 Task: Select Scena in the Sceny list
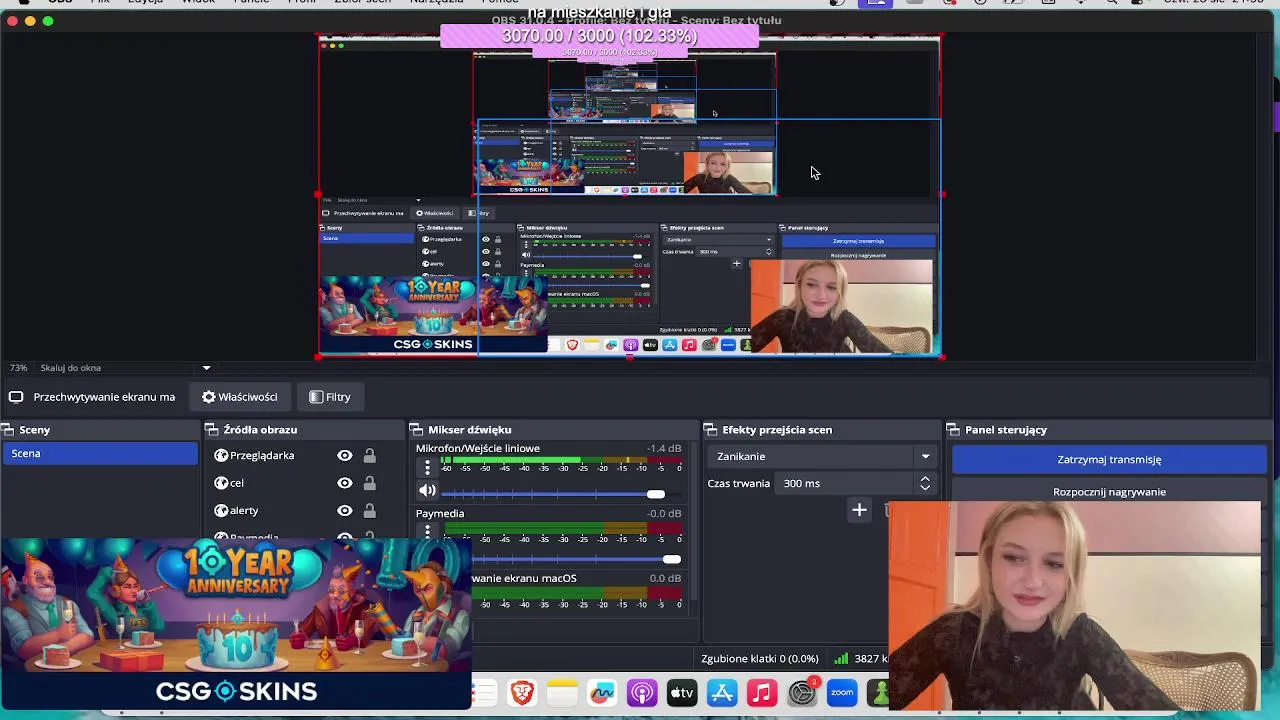(x=100, y=453)
